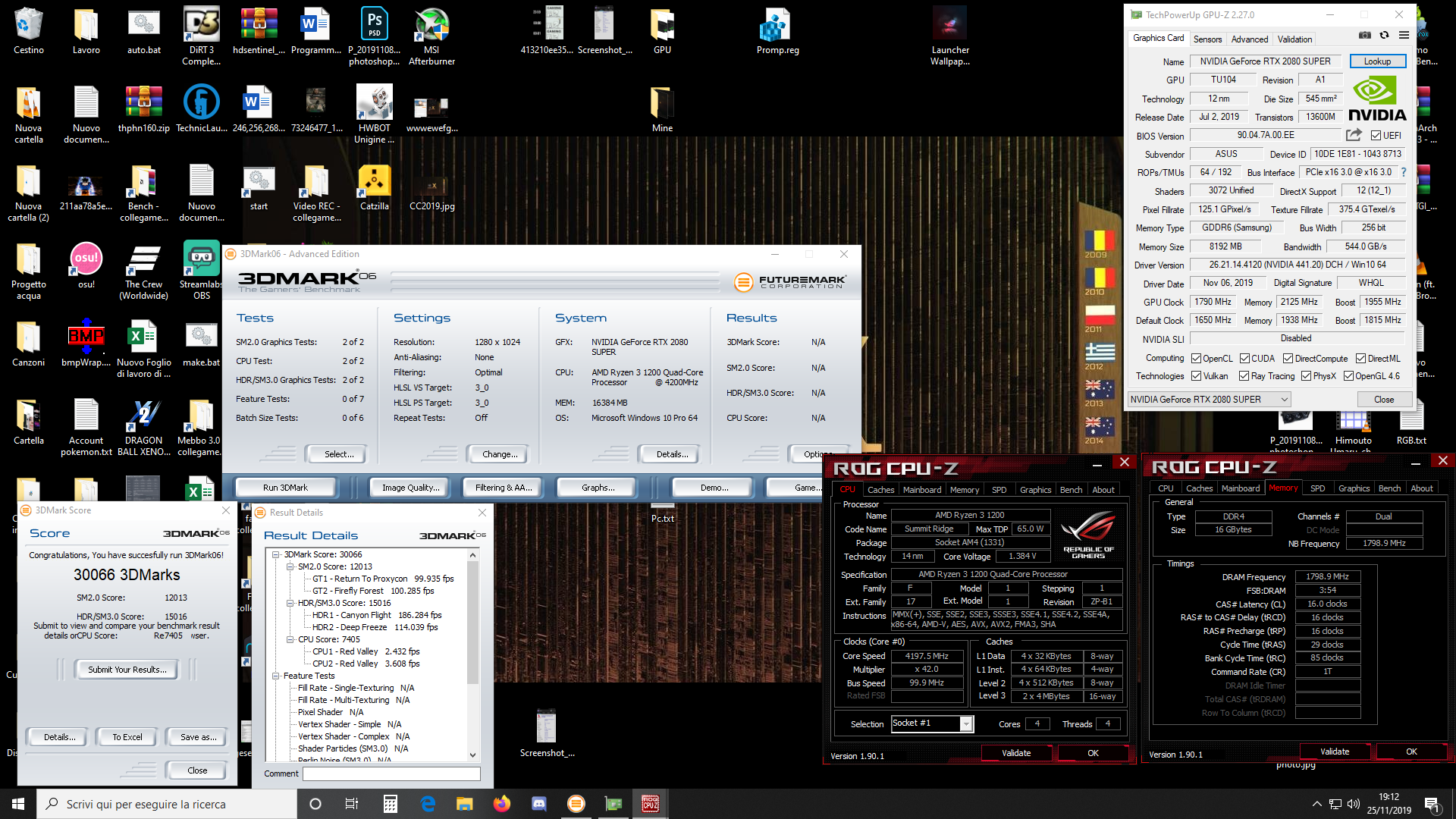Screen dimensions: 1456x819
Task: Toggle the DirectCompute checkbox
Action: [1288, 359]
